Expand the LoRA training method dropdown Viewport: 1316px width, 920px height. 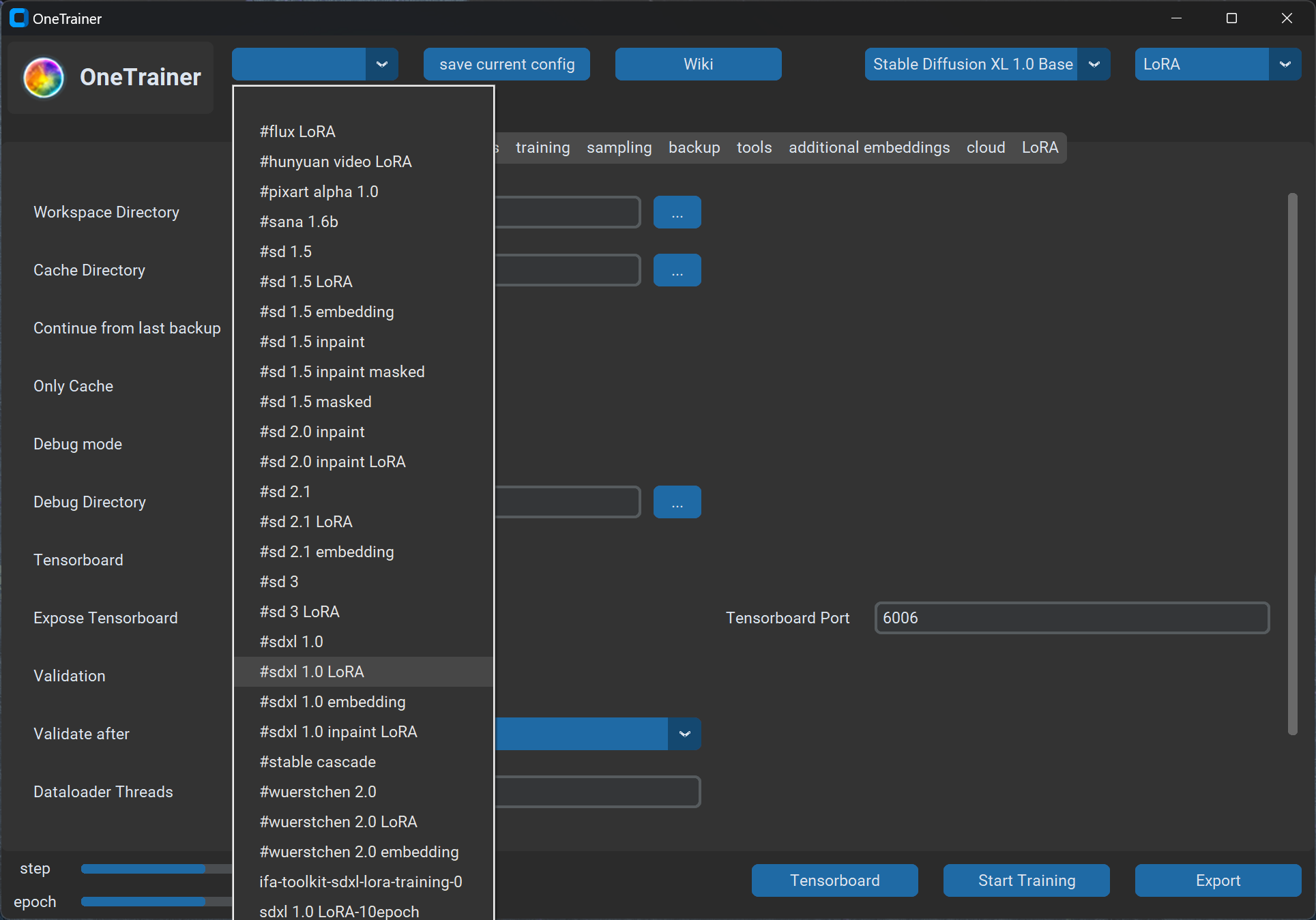(1285, 64)
